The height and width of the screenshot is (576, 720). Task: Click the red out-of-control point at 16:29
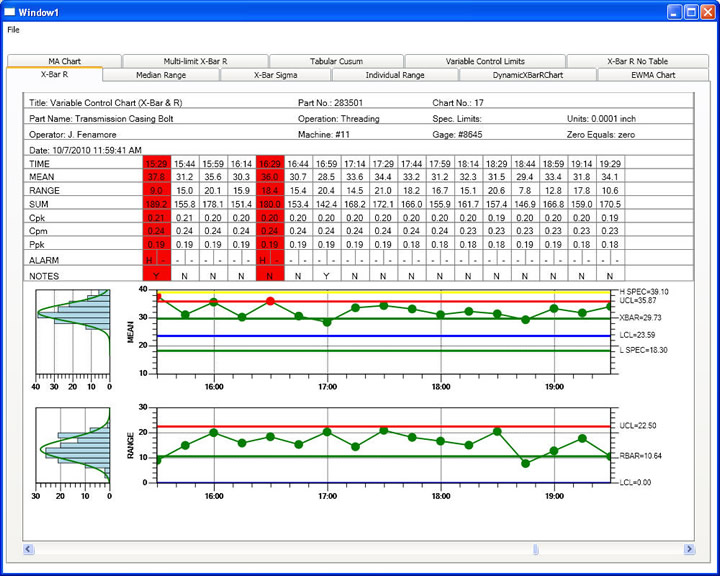pos(270,301)
